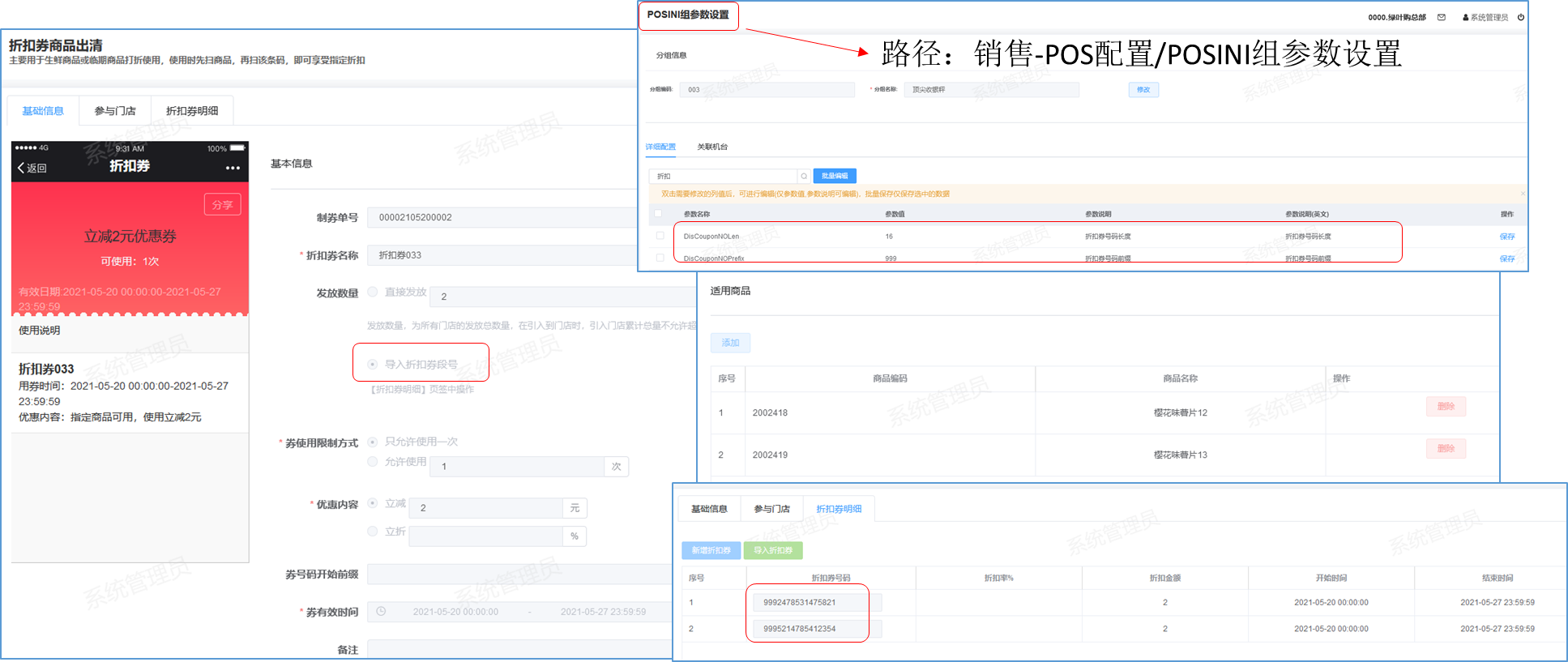
Task: Tap the 分享 share button in phone preview
Action: tap(222, 205)
